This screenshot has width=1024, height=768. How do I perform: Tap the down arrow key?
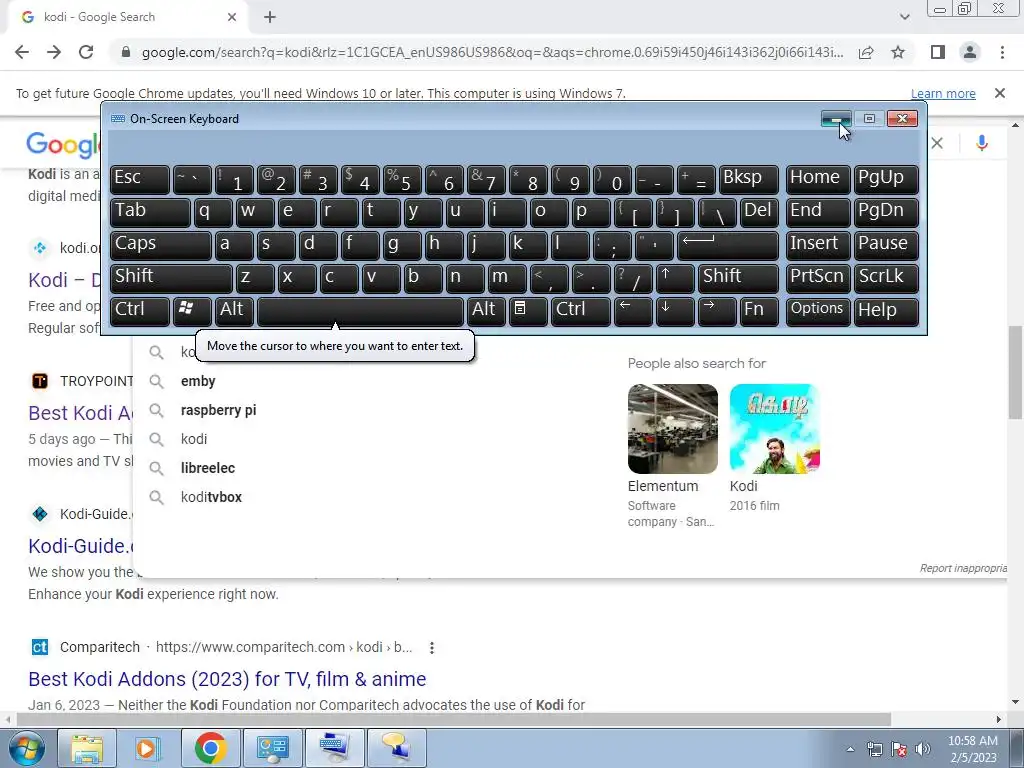[x=674, y=310]
